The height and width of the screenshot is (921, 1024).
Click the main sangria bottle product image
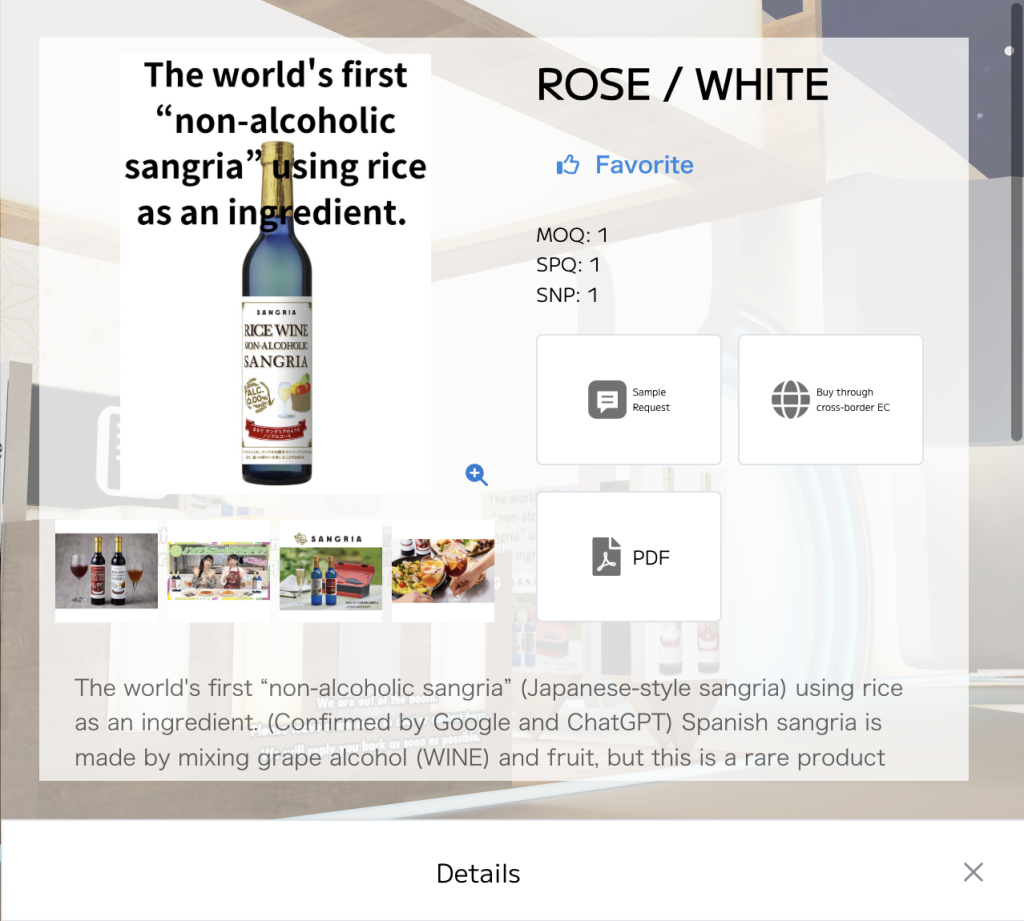(x=276, y=273)
